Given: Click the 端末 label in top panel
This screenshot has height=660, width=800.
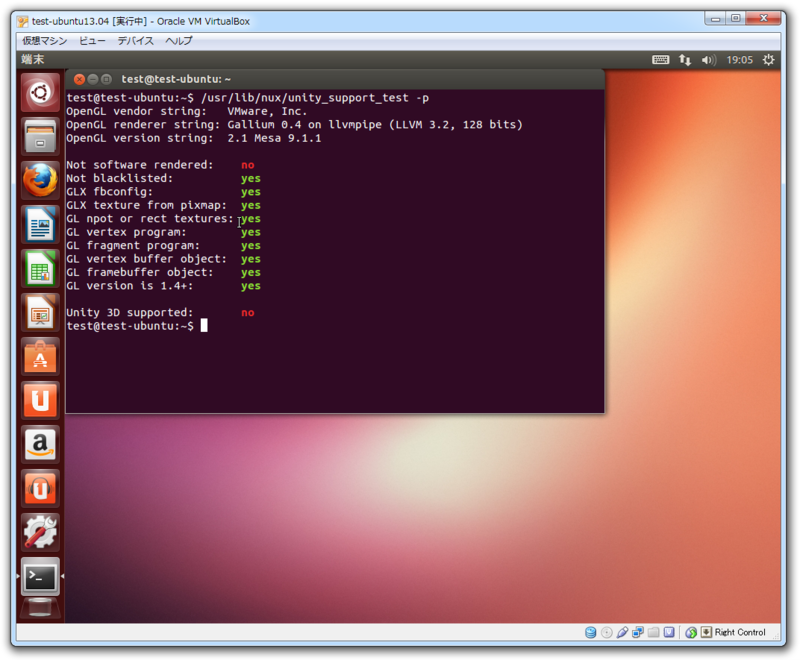Looking at the screenshot, I should coord(33,59).
